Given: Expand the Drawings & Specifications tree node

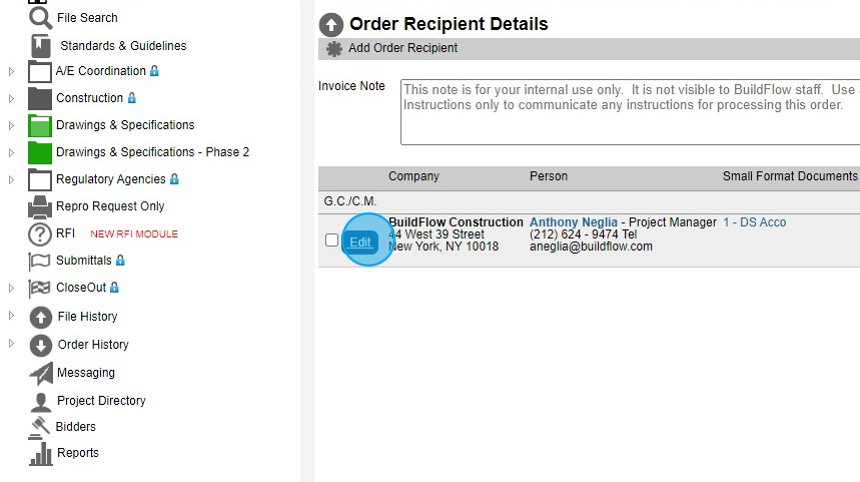Looking at the screenshot, I should 11,125.
